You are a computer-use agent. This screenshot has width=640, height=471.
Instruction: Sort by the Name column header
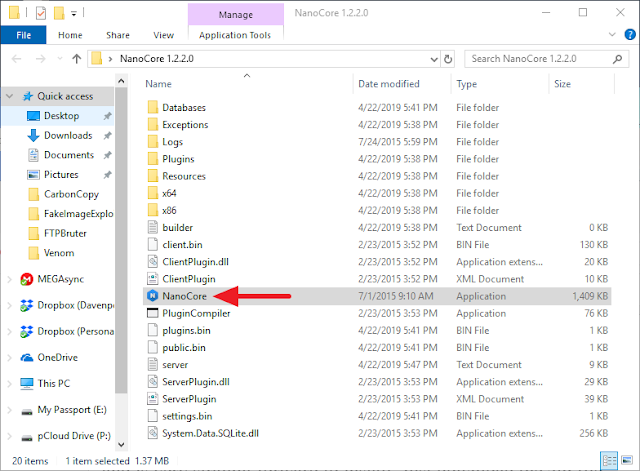click(158, 84)
